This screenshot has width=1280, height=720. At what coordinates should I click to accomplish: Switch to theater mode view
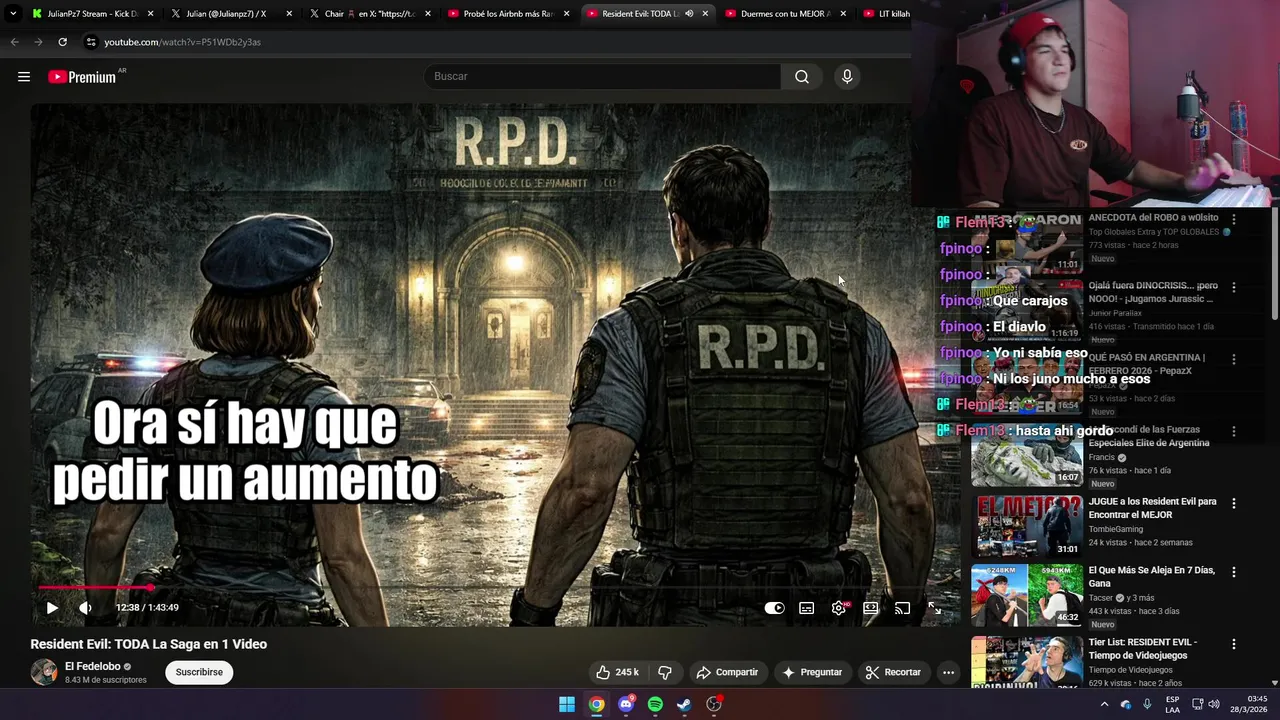871,608
